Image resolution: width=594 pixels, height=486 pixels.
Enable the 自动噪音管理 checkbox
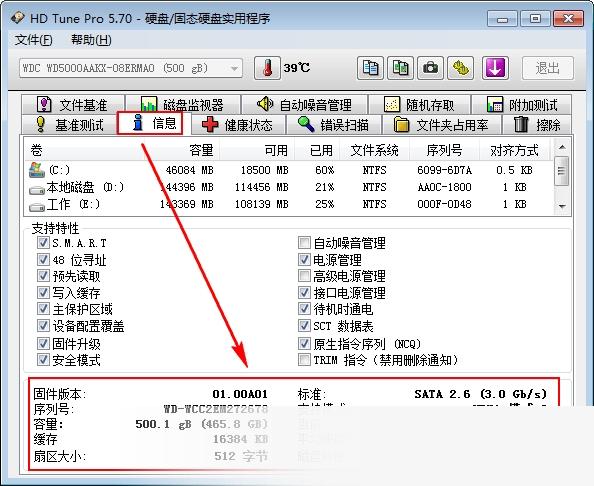(304, 242)
